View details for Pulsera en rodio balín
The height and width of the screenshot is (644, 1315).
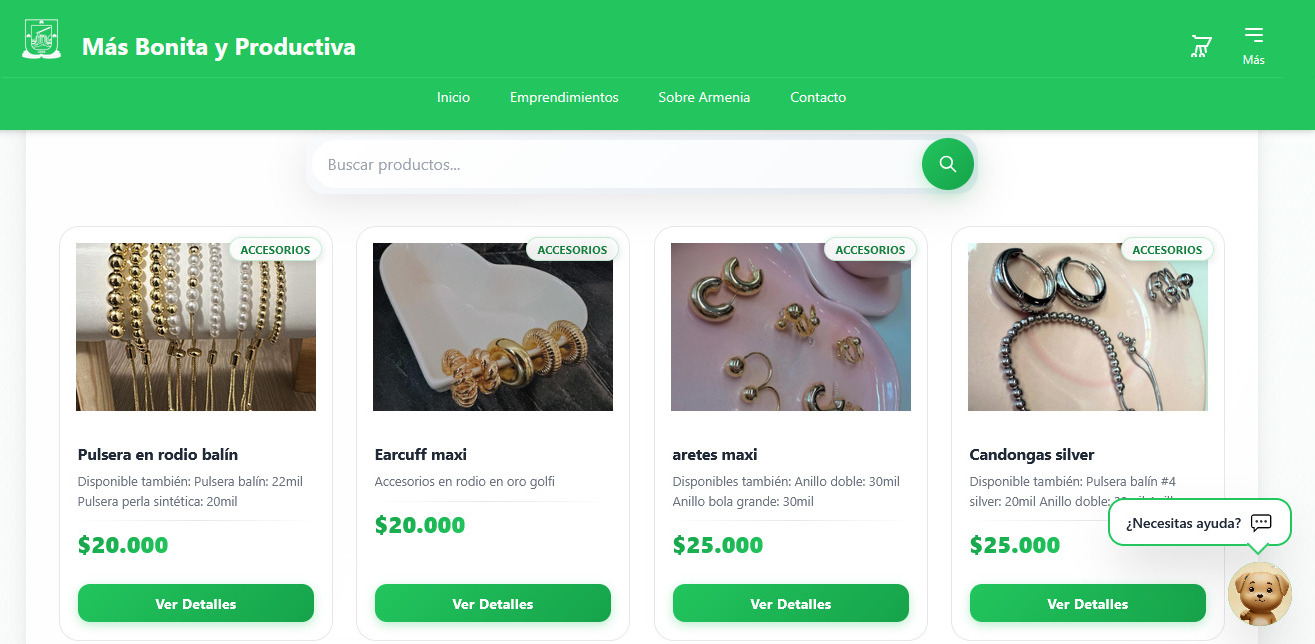[x=196, y=603]
